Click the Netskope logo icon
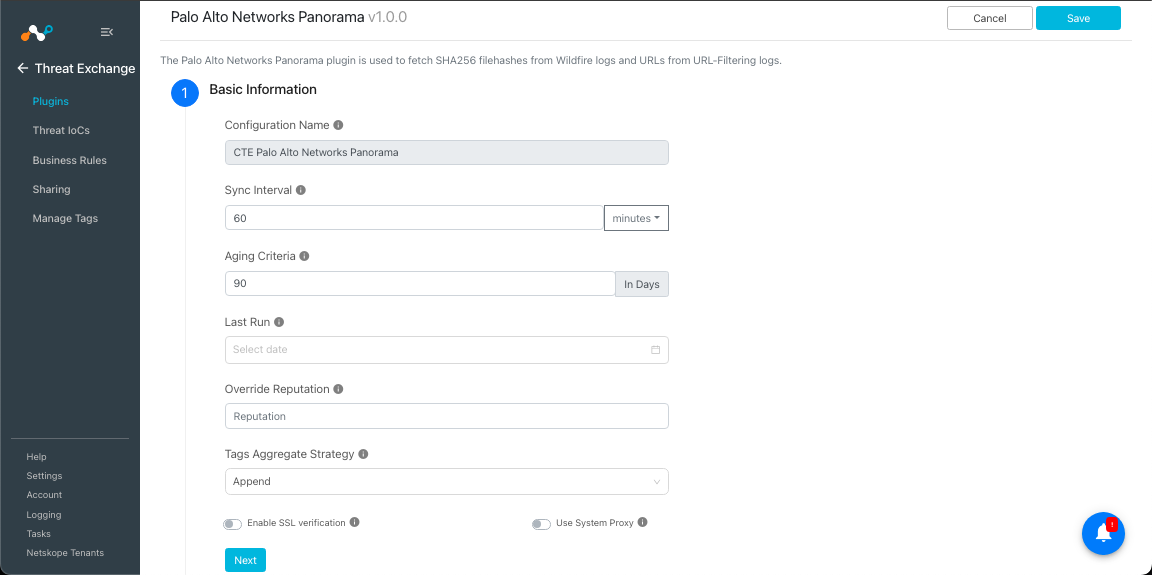Viewport: 1152px width, 575px height. pyautogui.click(x=36, y=32)
